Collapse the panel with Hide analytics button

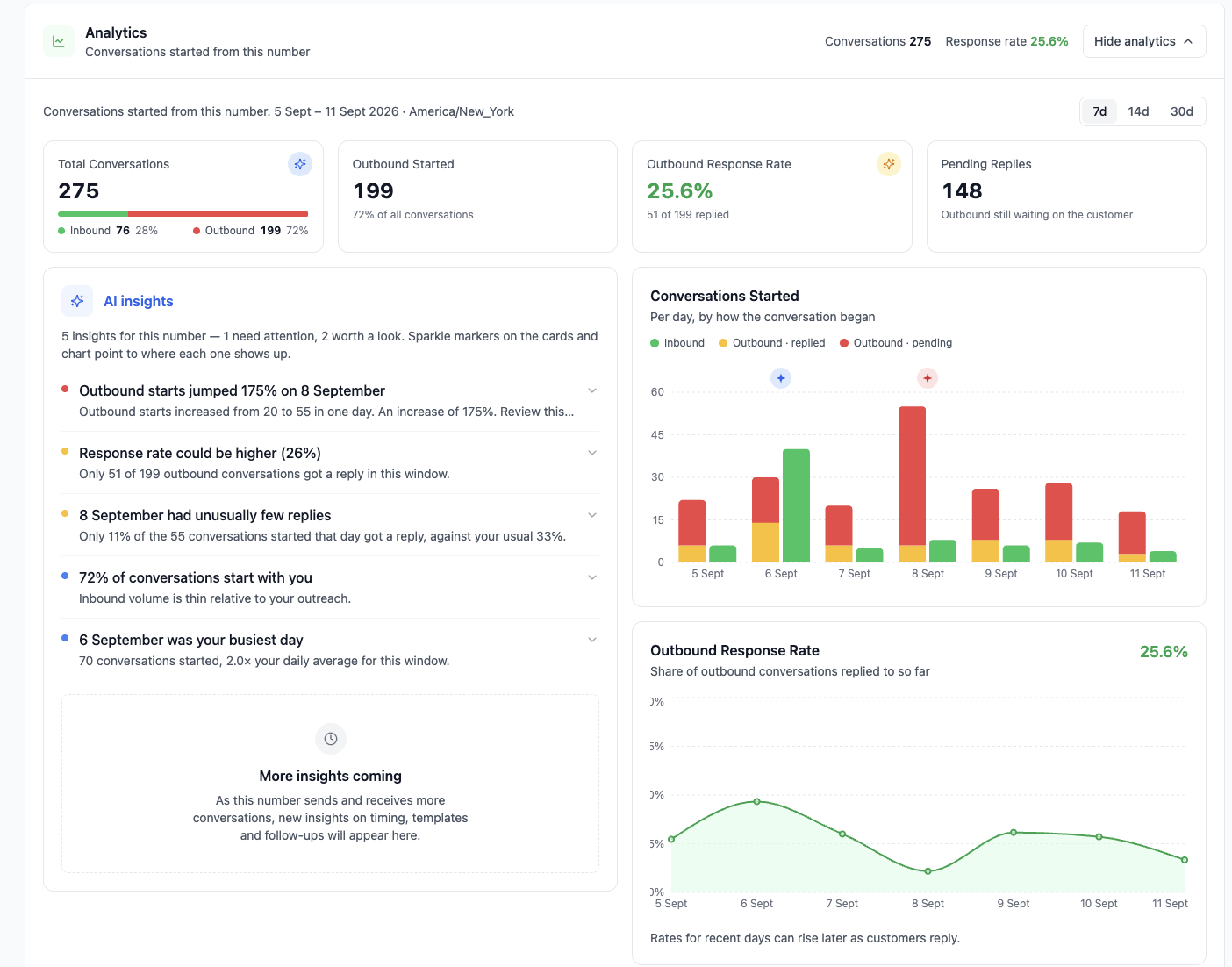1144,41
